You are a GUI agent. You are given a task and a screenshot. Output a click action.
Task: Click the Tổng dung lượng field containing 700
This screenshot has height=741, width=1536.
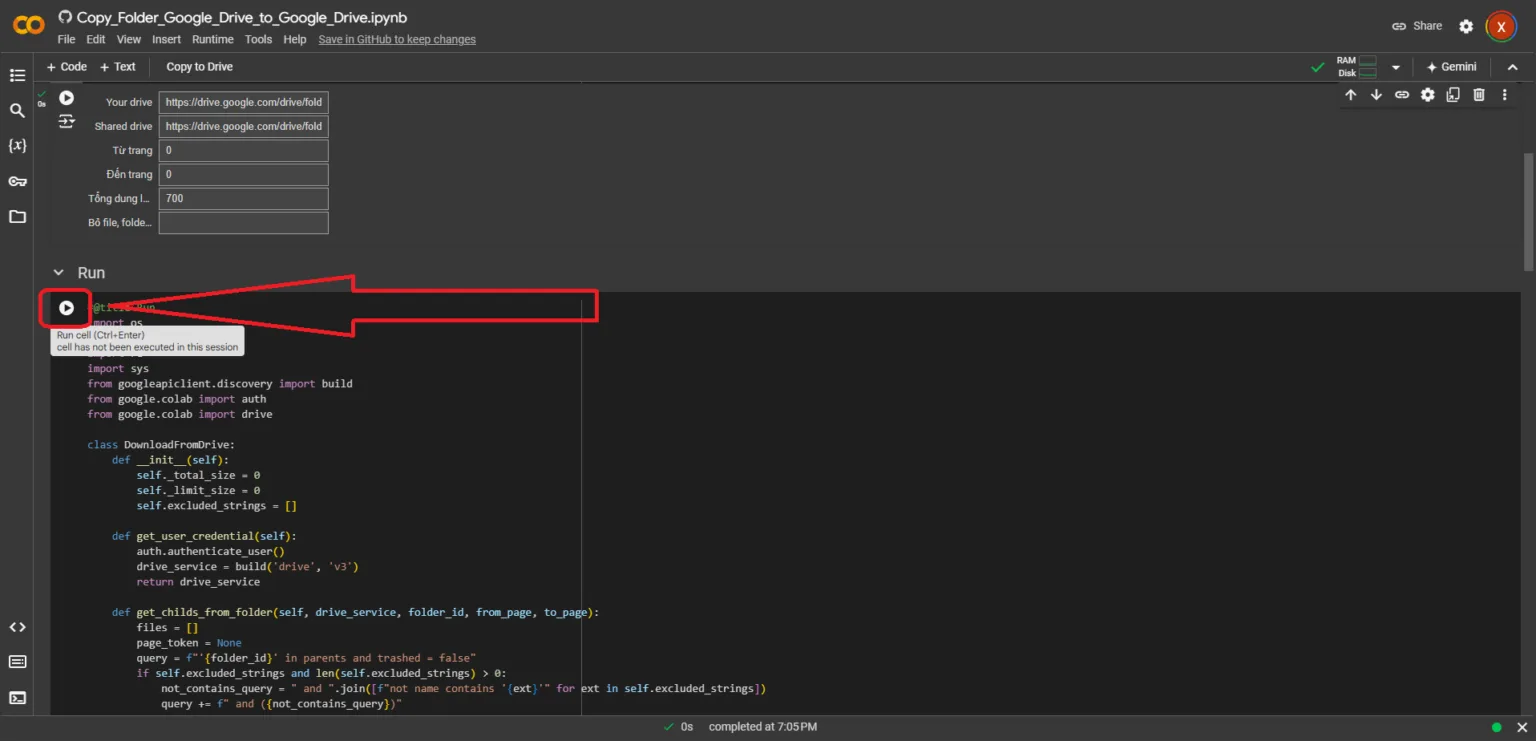[243, 198]
